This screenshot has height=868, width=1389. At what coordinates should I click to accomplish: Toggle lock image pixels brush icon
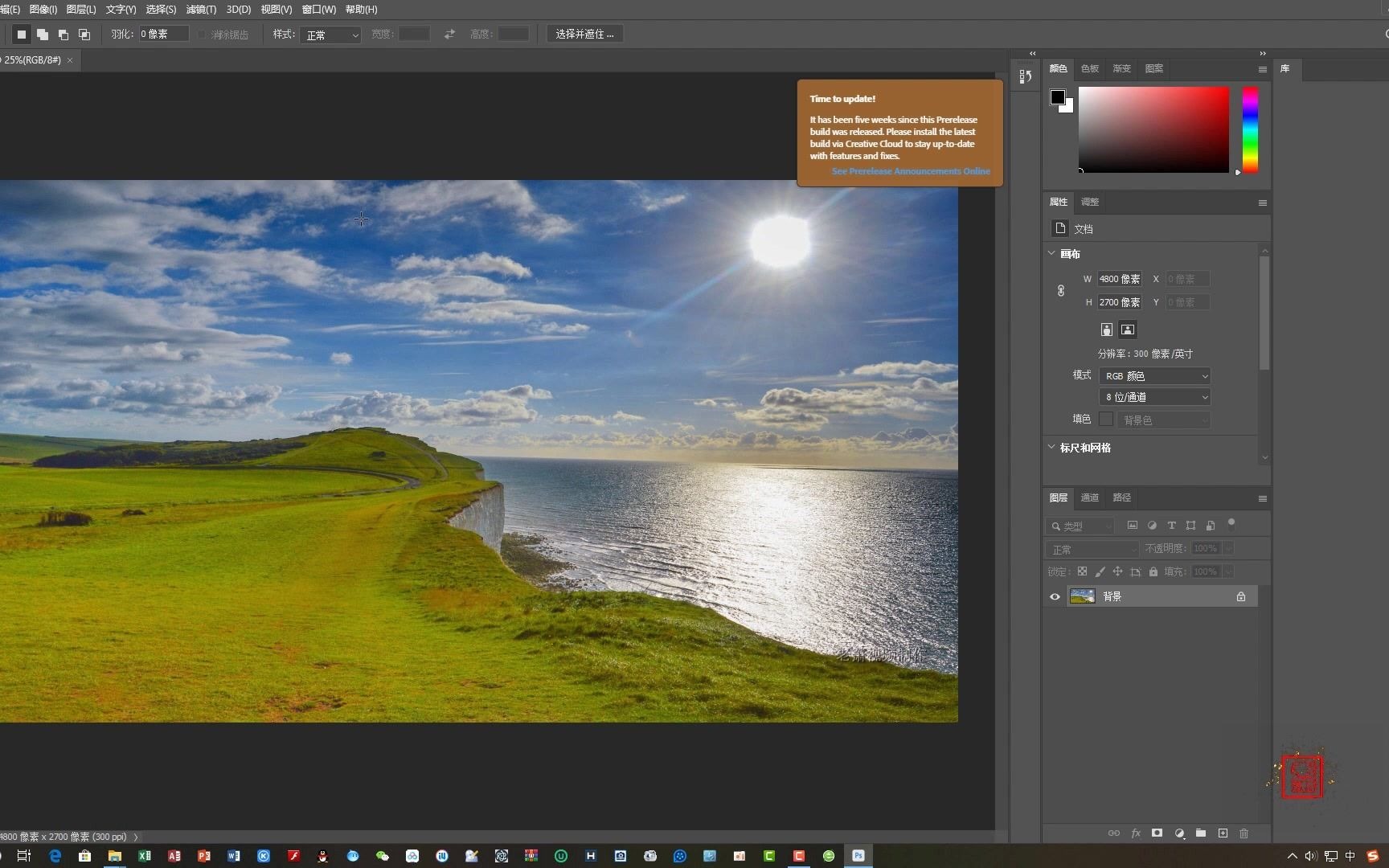coord(1100,571)
